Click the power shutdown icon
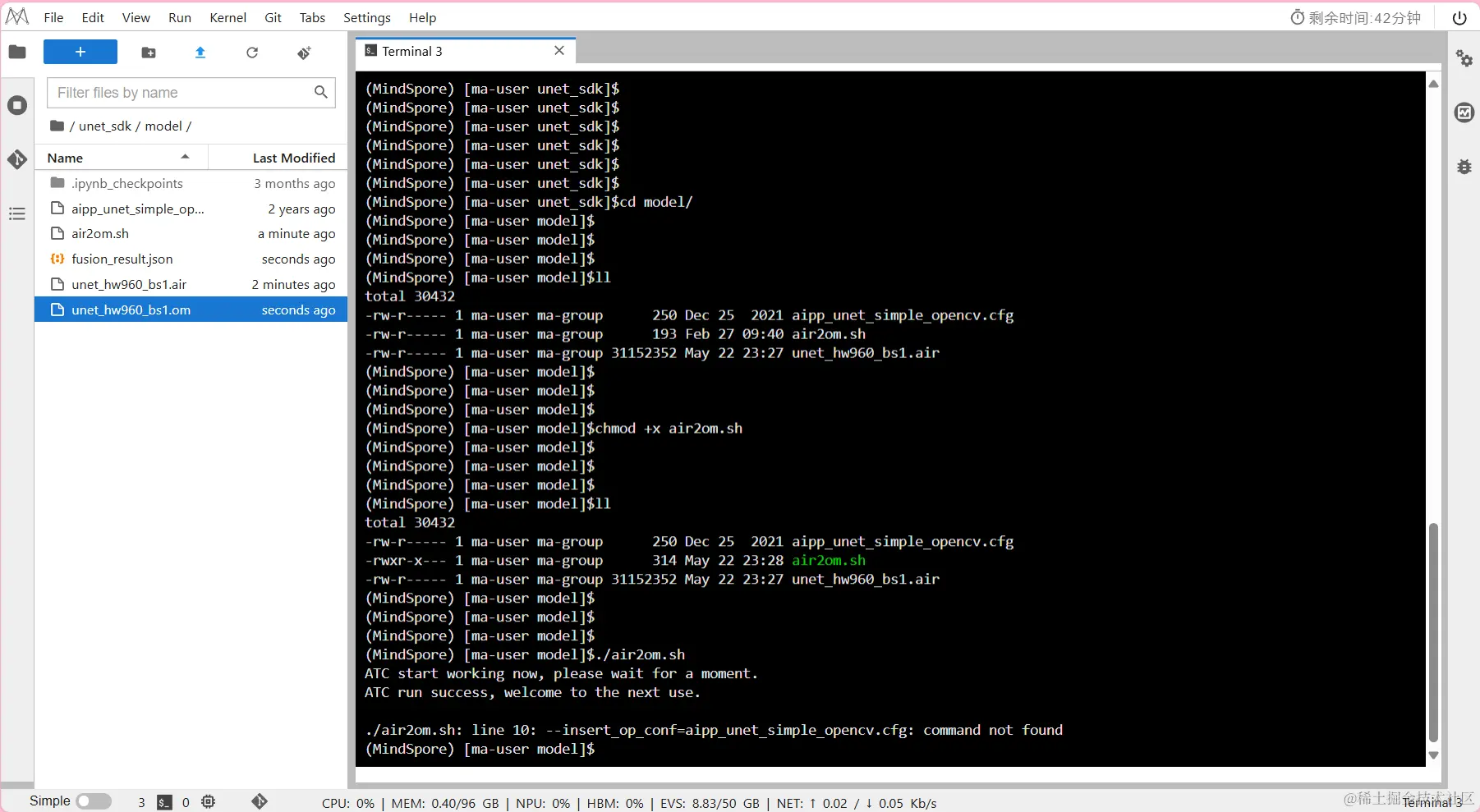 click(1459, 17)
